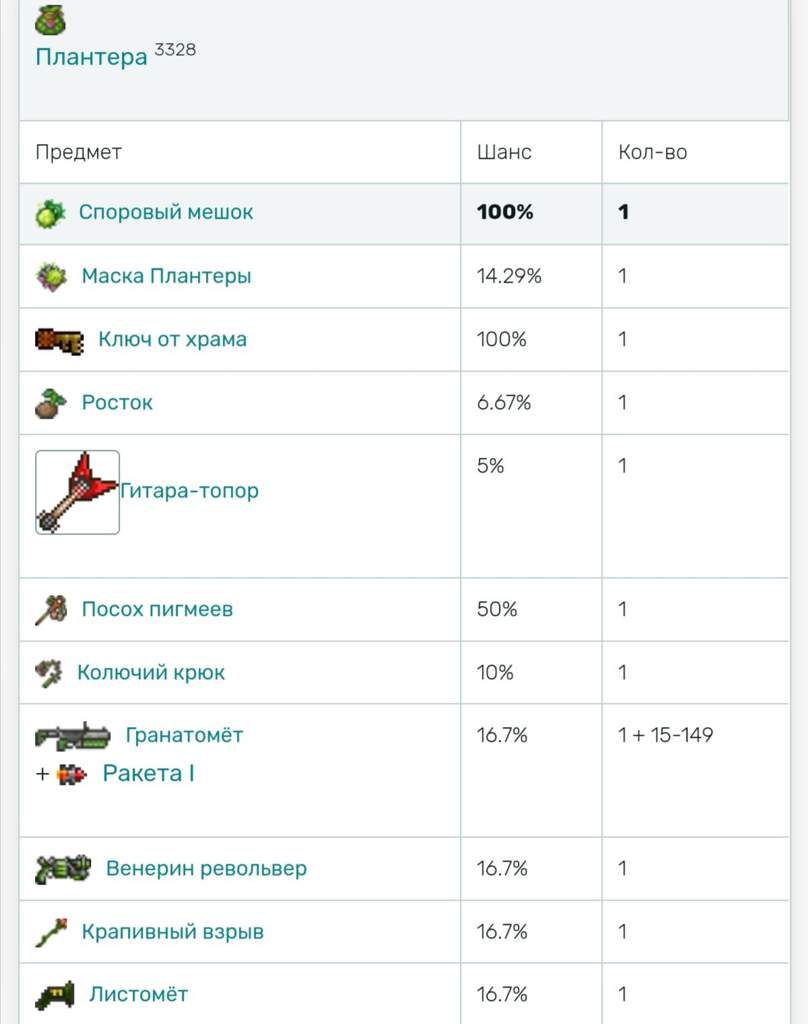Open the Ключ от храма link

coord(172,340)
